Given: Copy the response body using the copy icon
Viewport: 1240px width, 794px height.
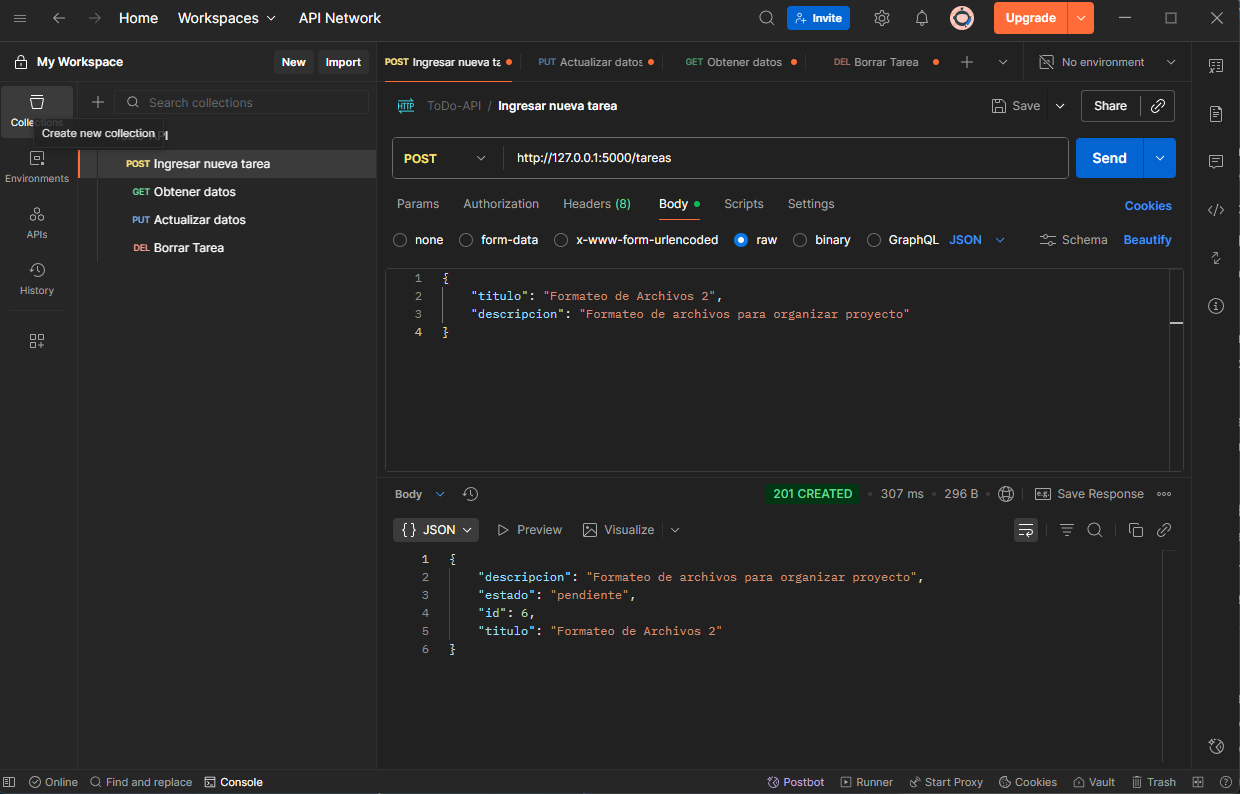Looking at the screenshot, I should pos(1136,530).
